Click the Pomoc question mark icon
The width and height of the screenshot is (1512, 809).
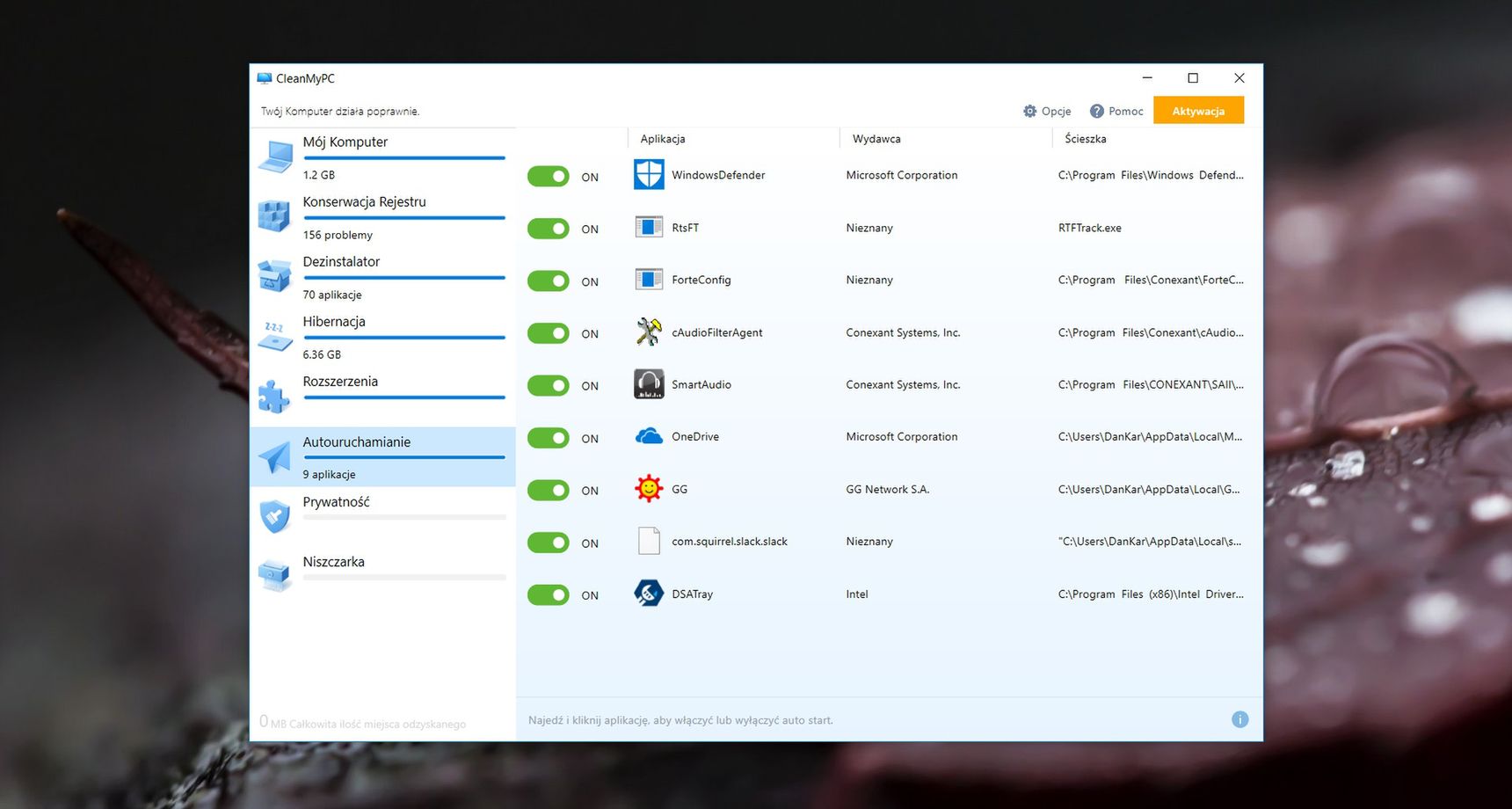1097,111
